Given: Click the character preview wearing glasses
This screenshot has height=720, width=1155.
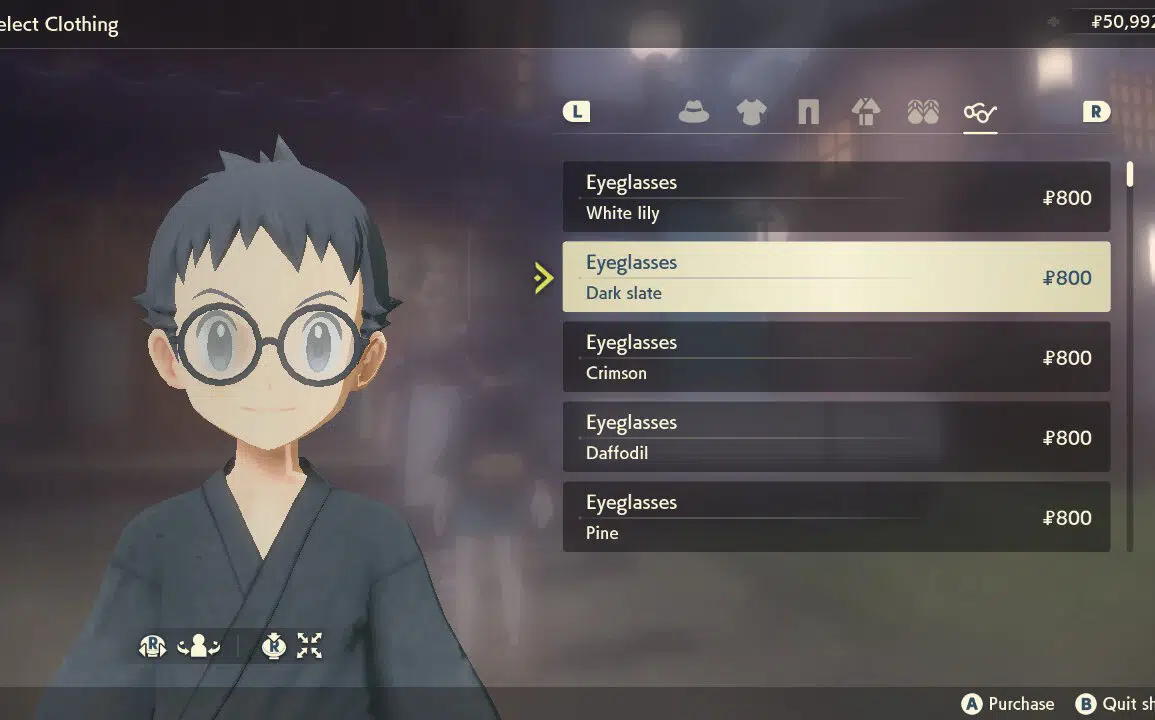Looking at the screenshot, I should (268, 427).
